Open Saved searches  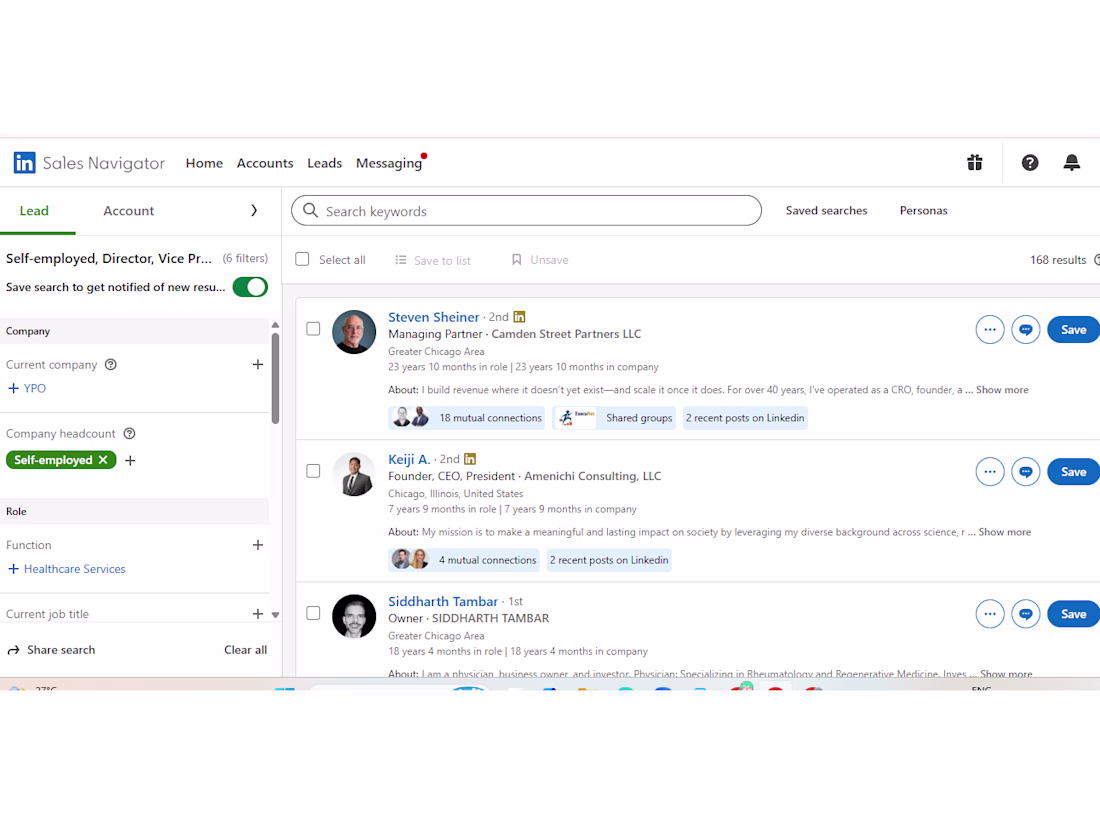click(x=826, y=210)
